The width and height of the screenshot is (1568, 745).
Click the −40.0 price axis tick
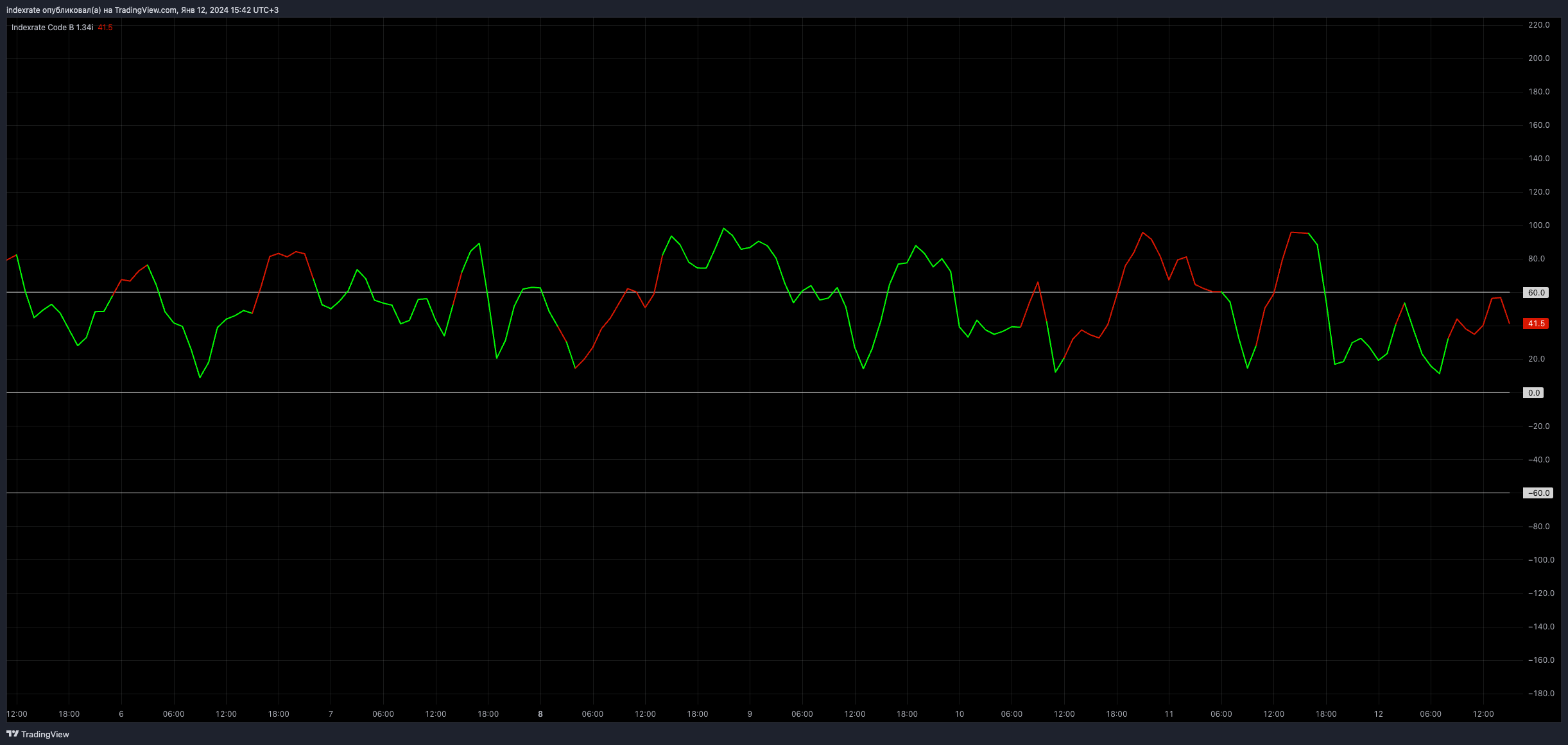(1538, 460)
